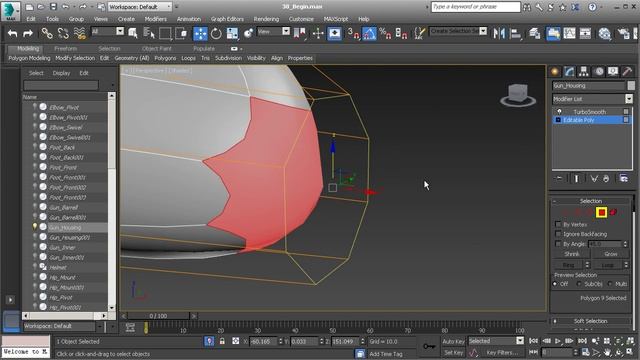Open the Material Editor icon

tap(604, 33)
